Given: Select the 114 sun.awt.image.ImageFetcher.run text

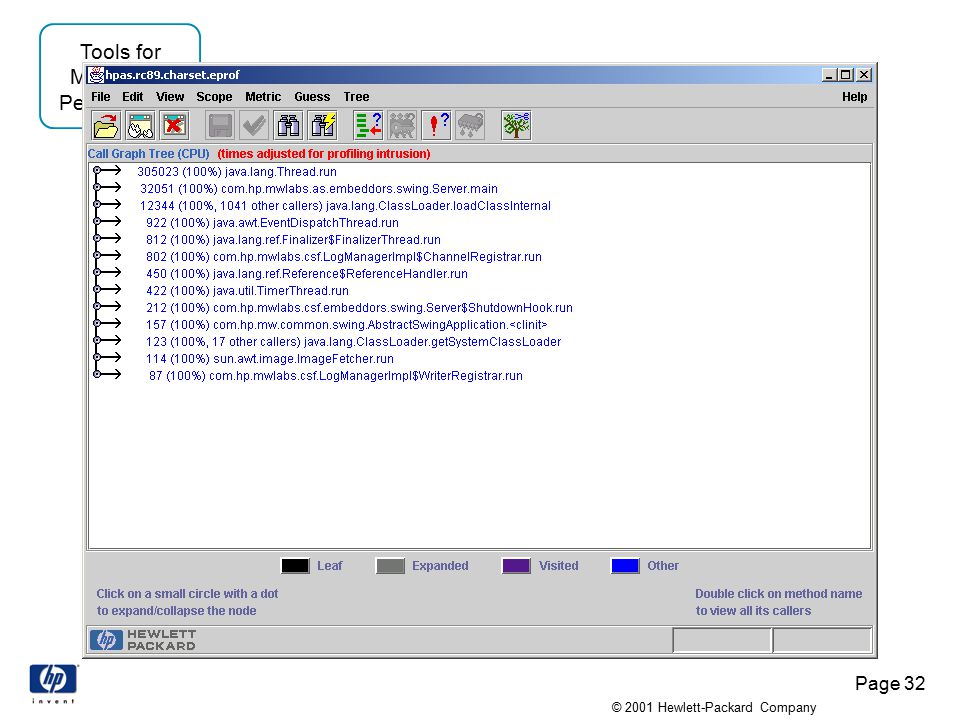Looking at the screenshot, I should point(270,359).
